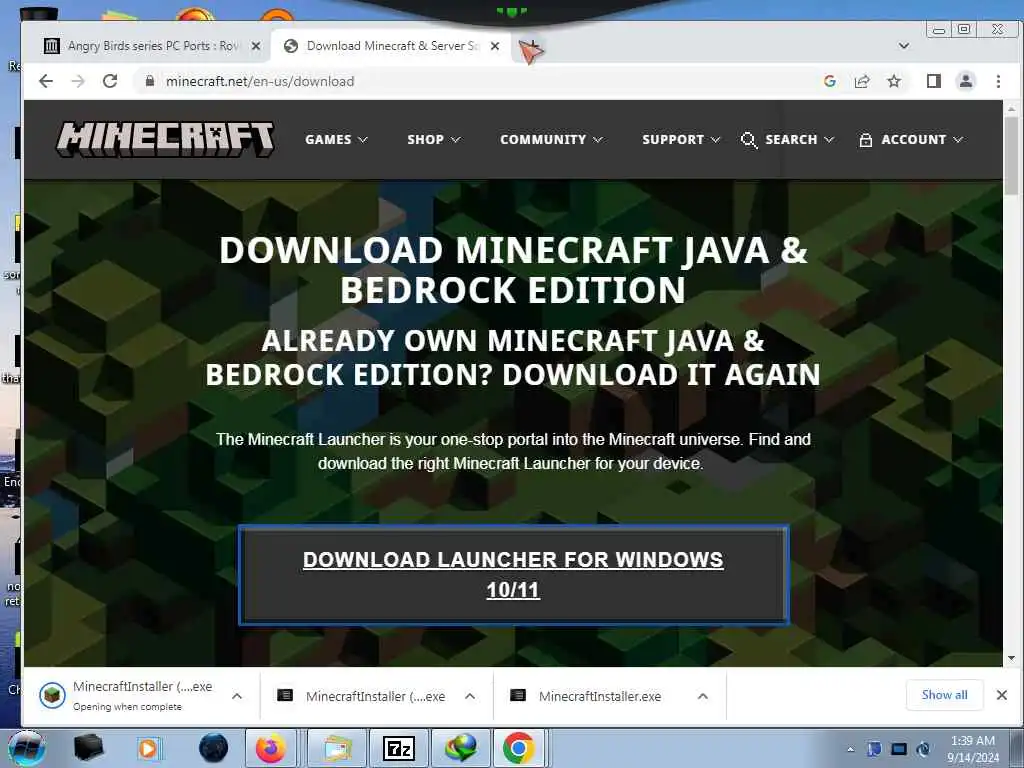
Task: Open tab search chevron in title bar
Action: coord(904,46)
